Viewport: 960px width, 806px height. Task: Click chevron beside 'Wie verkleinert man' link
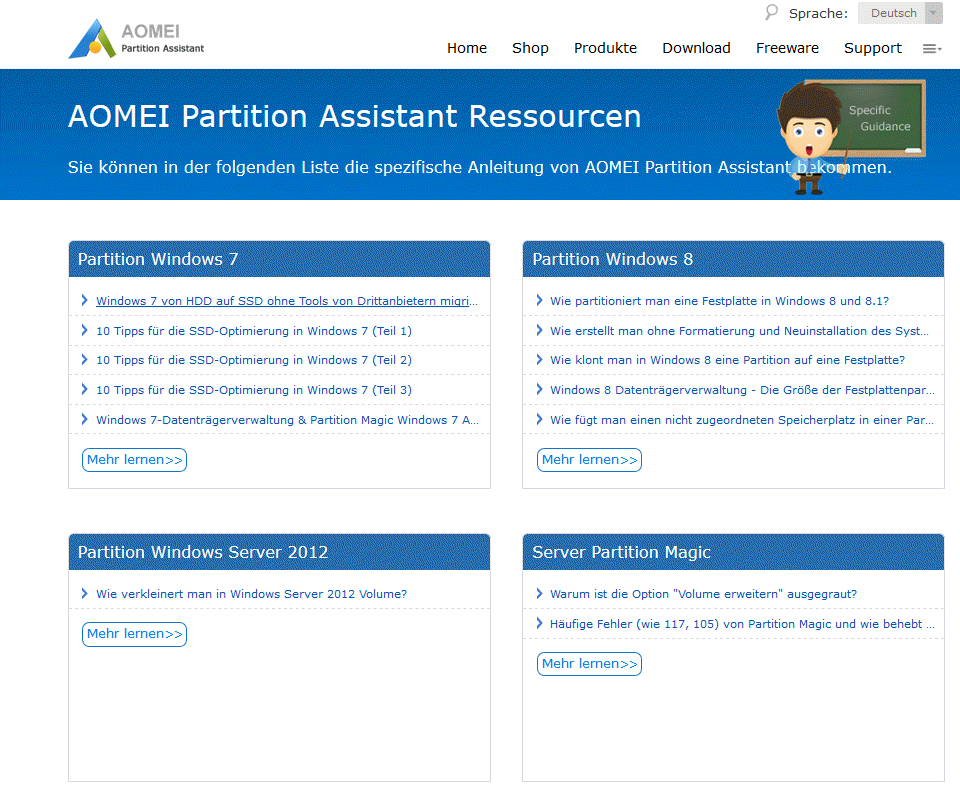pos(84,593)
